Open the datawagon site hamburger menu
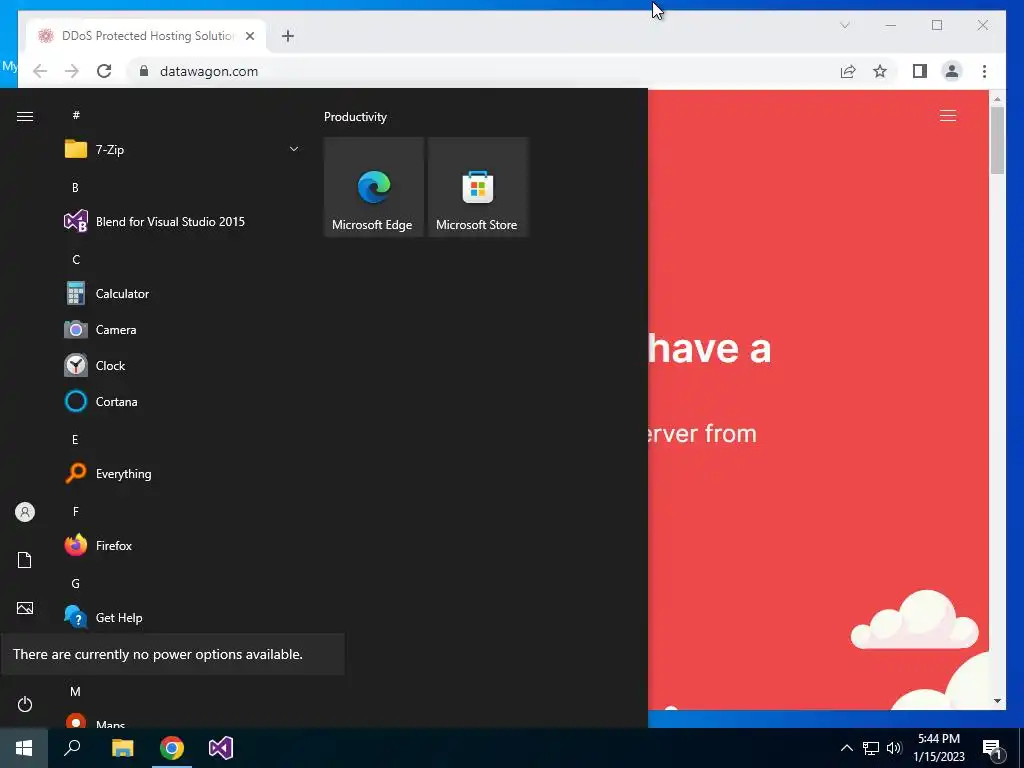Screen dimensions: 1024x768 [948, 116]
